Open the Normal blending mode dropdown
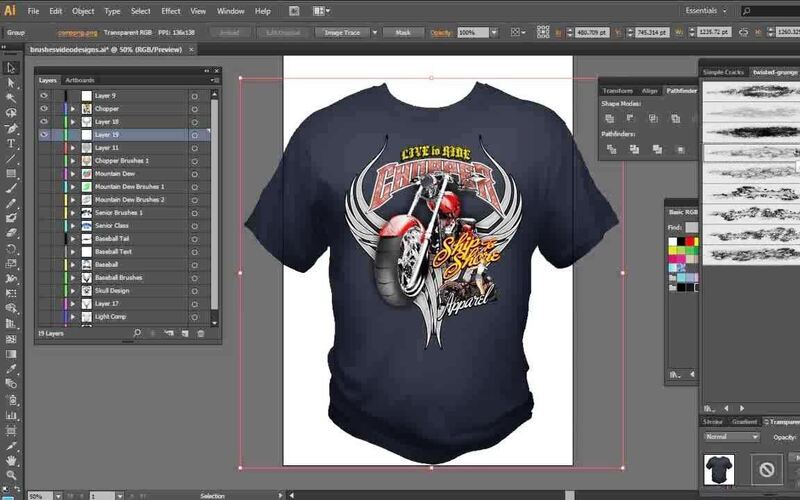Image resolution: width=800 pixels, height=500 pixels. tap(731, 437)
